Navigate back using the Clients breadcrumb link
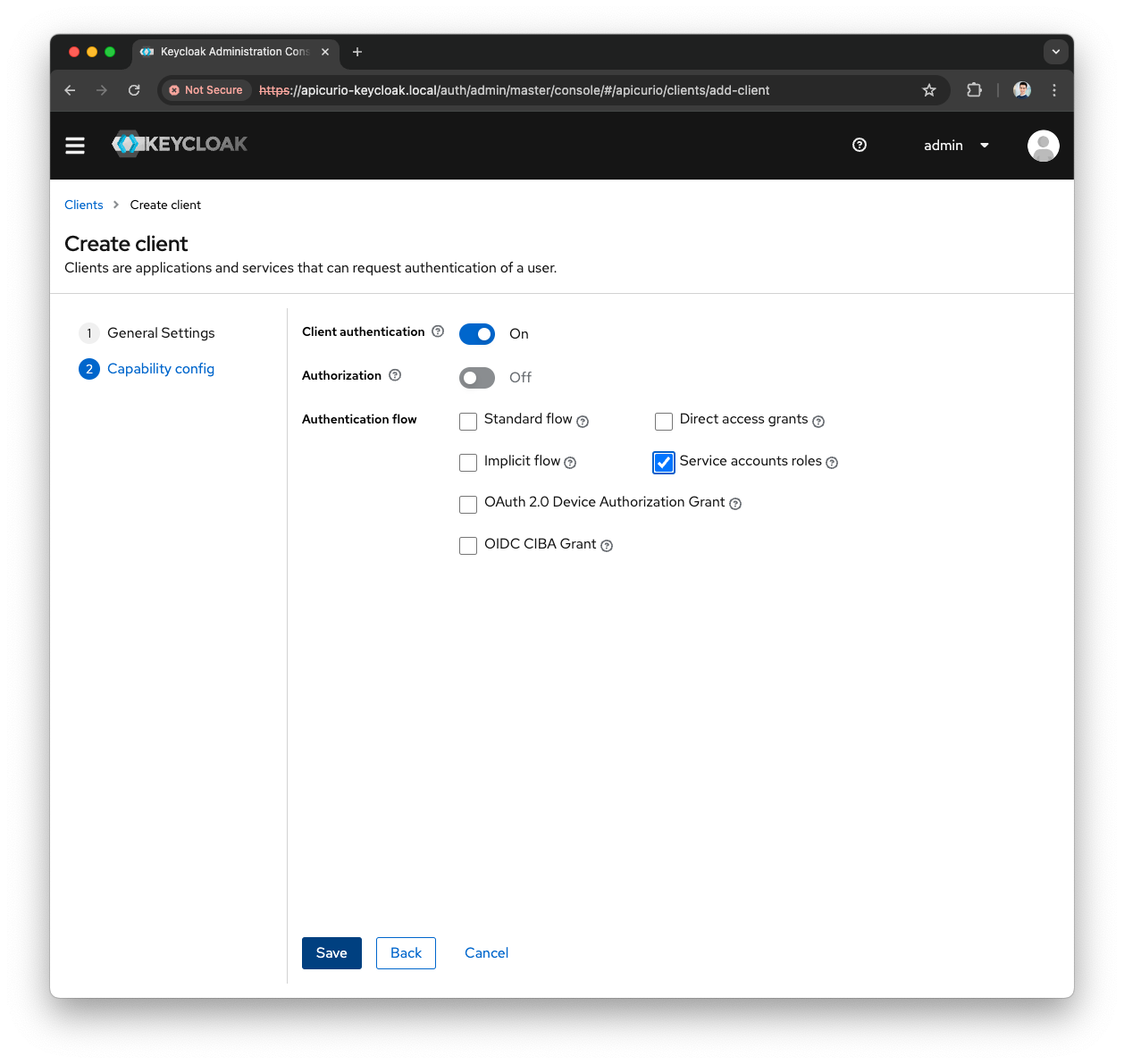Image resolution: width=1124 pixels, height=1064 pixels. pos(83,205)
